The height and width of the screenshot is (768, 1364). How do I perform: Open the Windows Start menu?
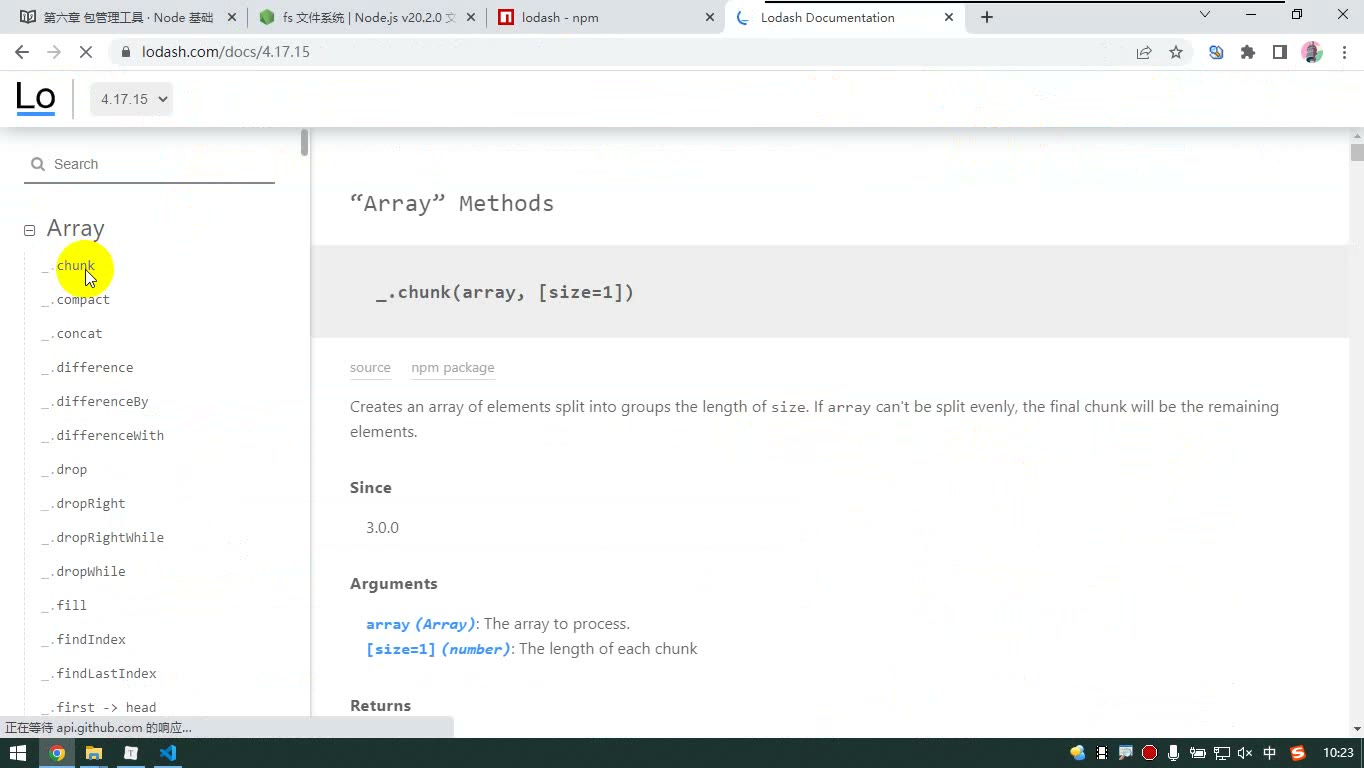pyautogui.click(x=18, y=753)
